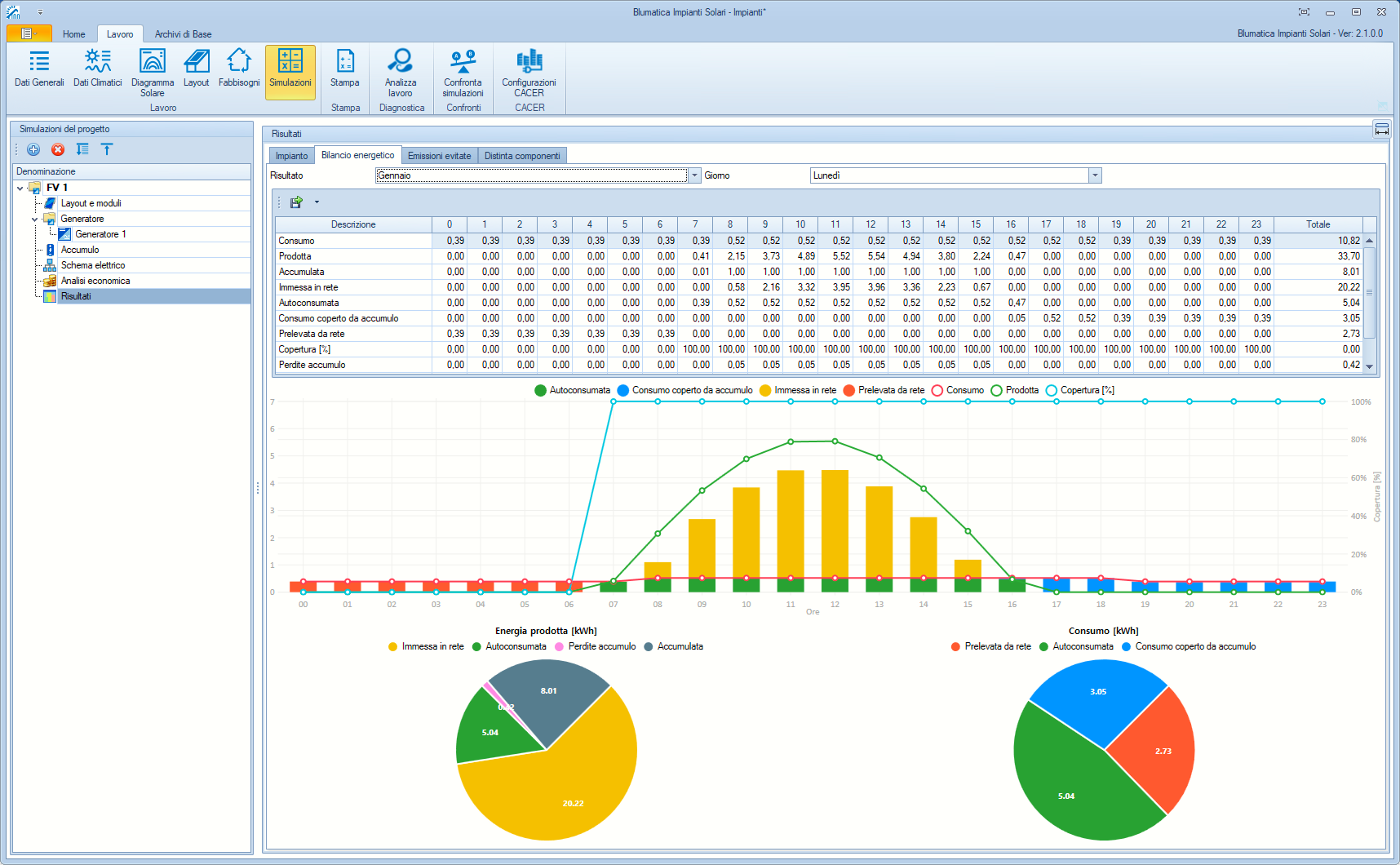Image resolution: width=1400 pixels, height=865 pixels.
Task: Open the Giorno day dropdown arrow
Action: point(1095,175)
